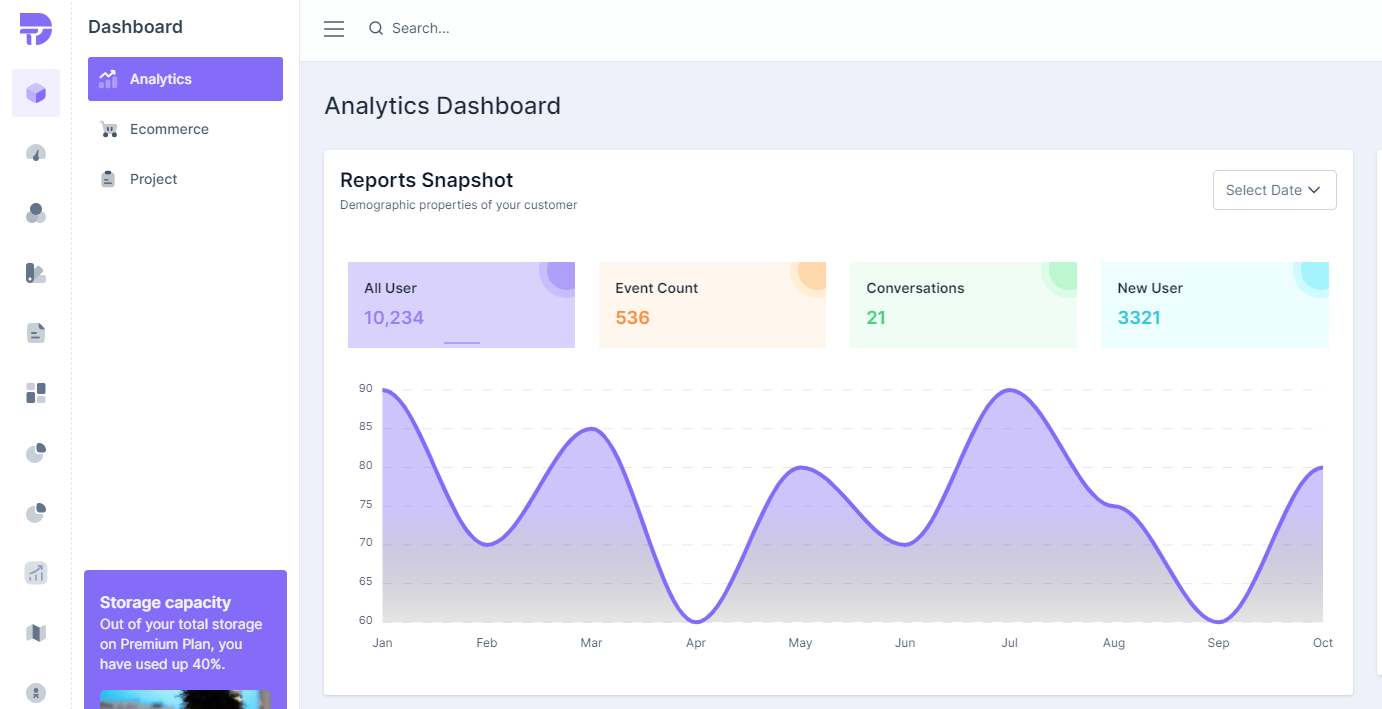Select the document page sidebar icon
The image size is (1382, 709).
[36, 333]
